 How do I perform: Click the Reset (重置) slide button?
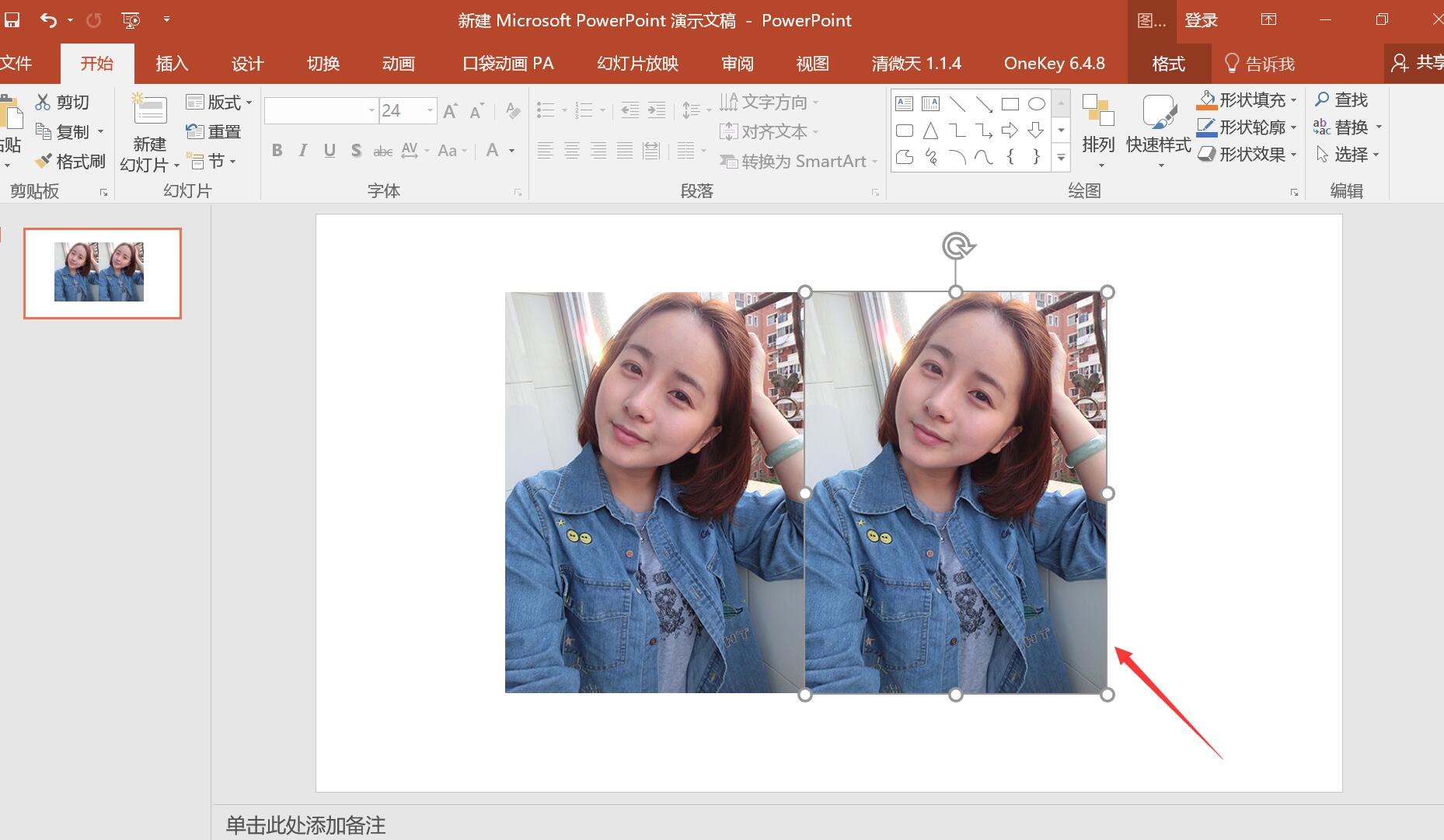[x=214, y=131]
